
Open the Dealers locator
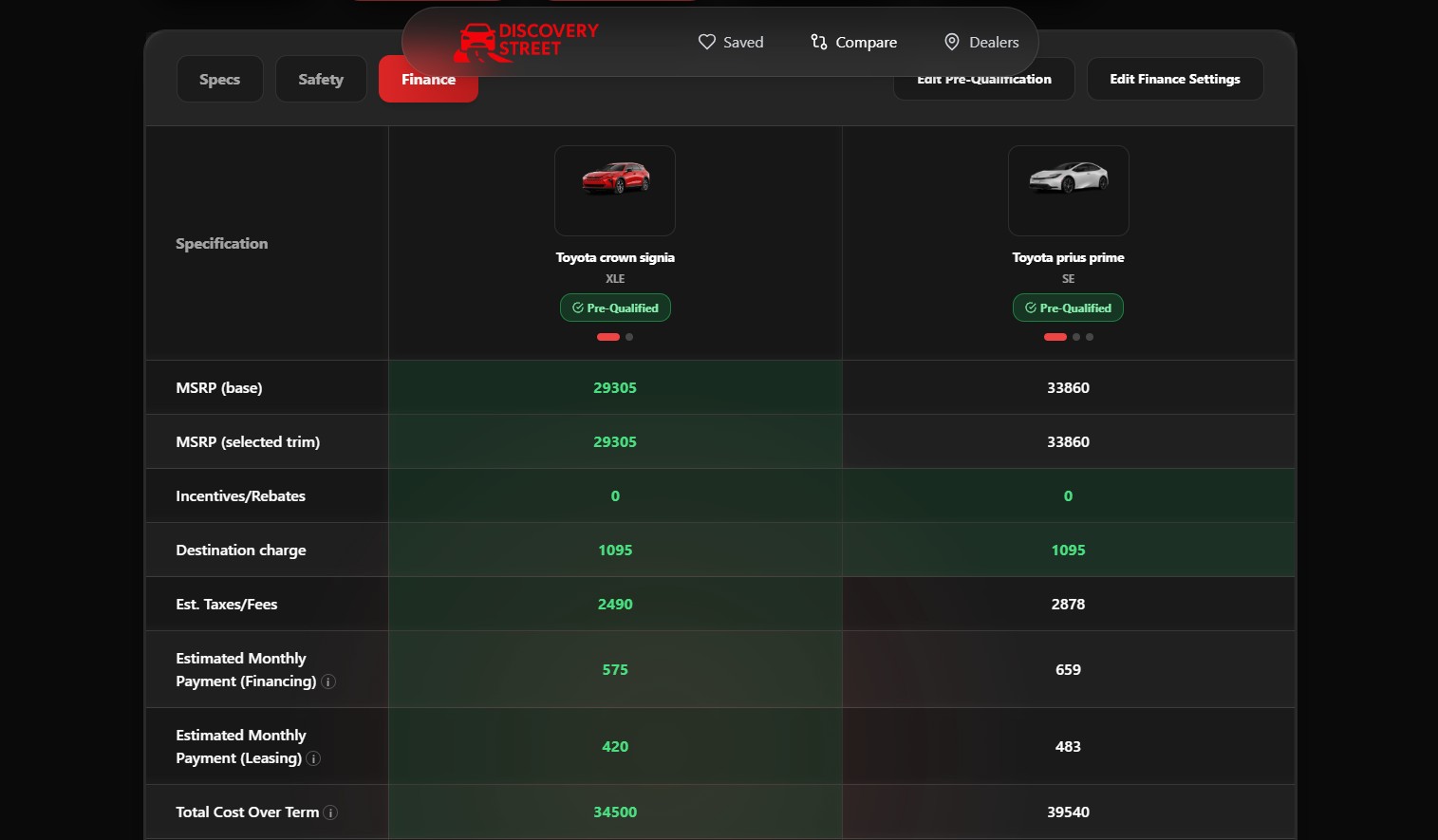coord(981,42)
